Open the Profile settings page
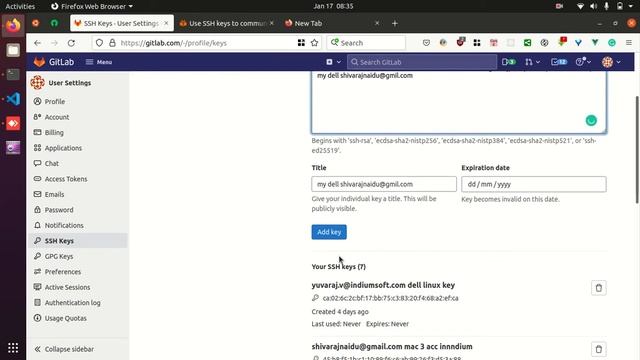 point(55,101)
